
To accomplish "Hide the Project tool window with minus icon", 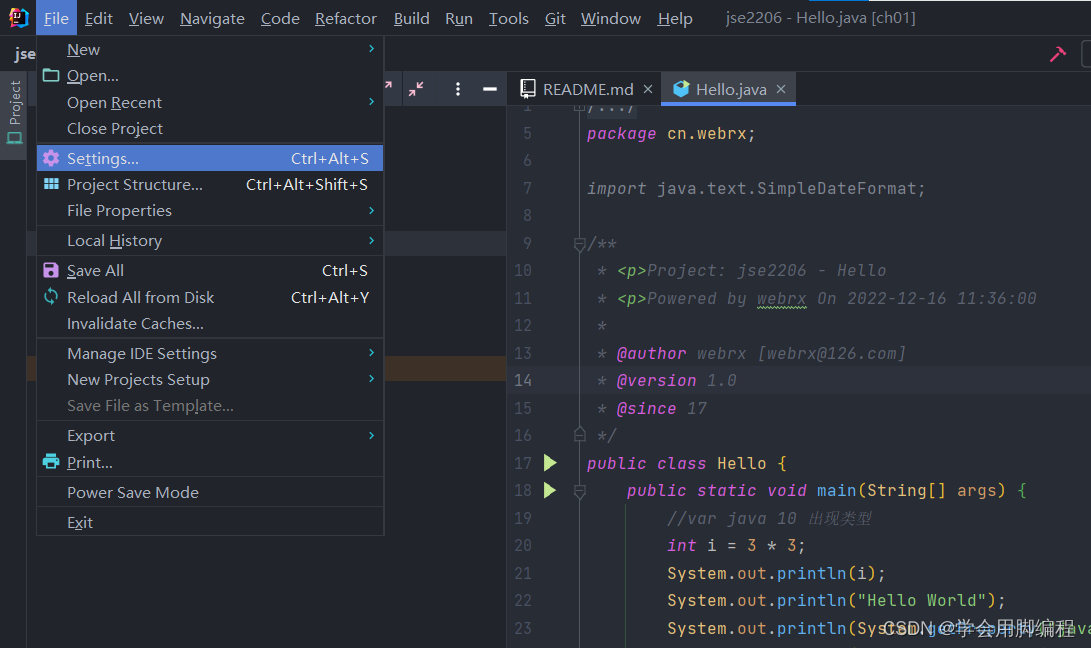I will pos(490,89).
